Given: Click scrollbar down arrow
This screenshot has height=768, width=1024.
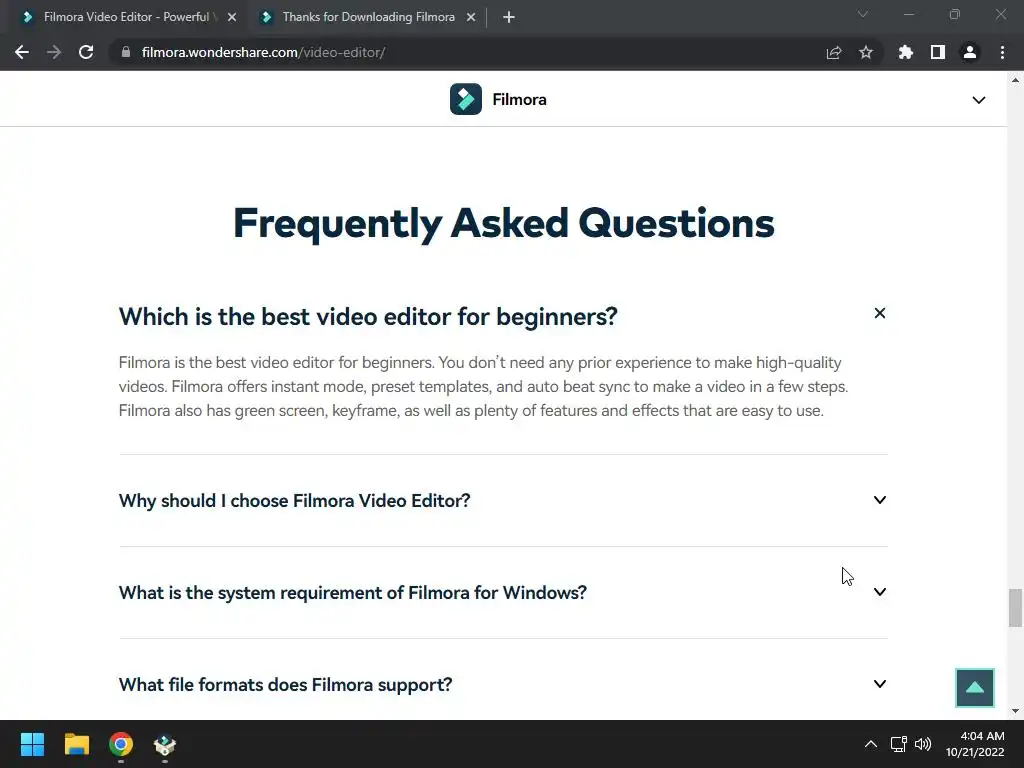Looking at the screenshot, I should click(1015, 711).
